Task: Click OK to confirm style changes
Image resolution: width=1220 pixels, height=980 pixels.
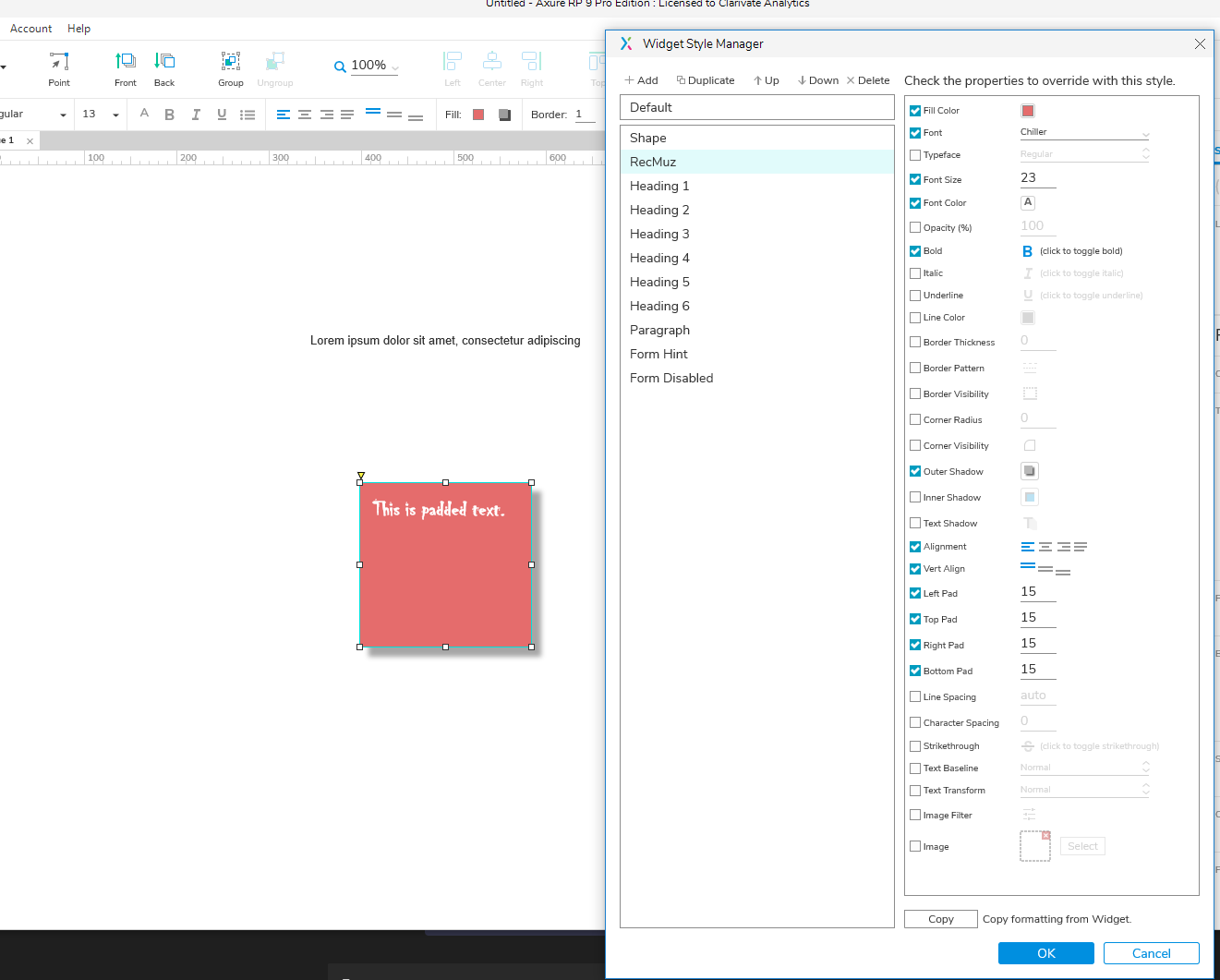Action: tap(1045, 953)
